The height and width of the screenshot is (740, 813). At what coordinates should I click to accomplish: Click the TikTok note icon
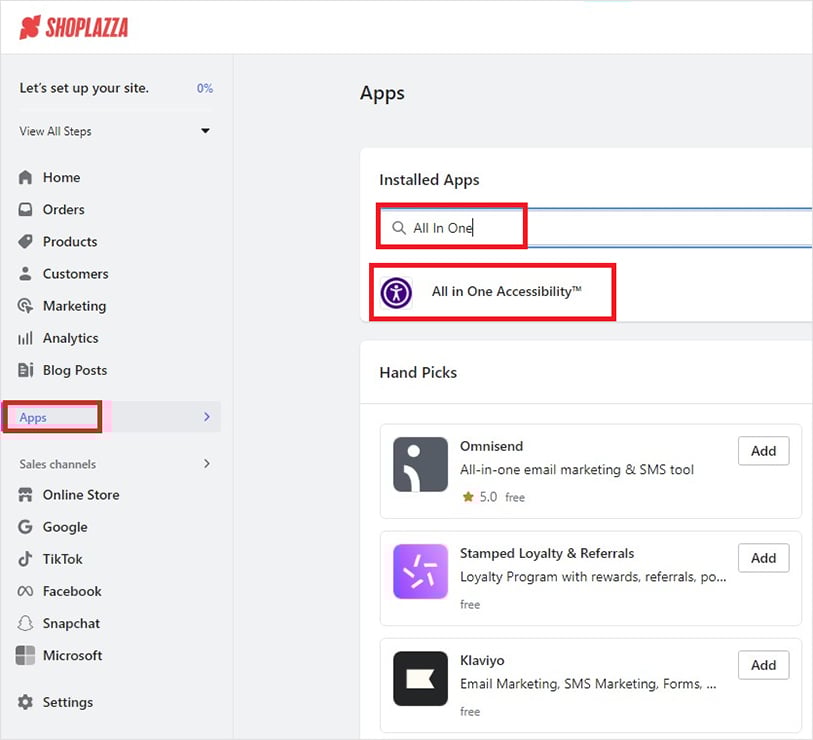coord(25,559)
